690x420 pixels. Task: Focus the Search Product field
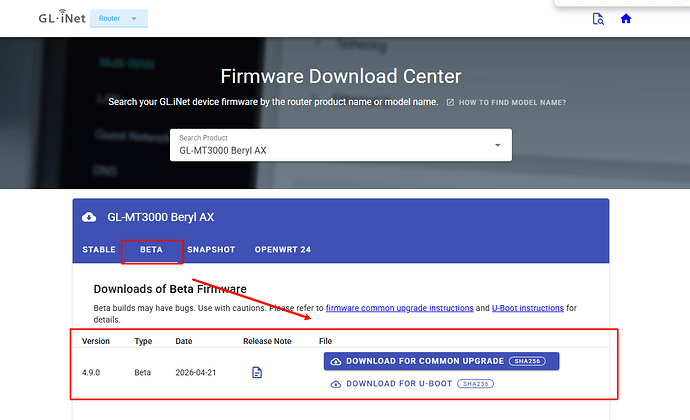tap(341, 145)
